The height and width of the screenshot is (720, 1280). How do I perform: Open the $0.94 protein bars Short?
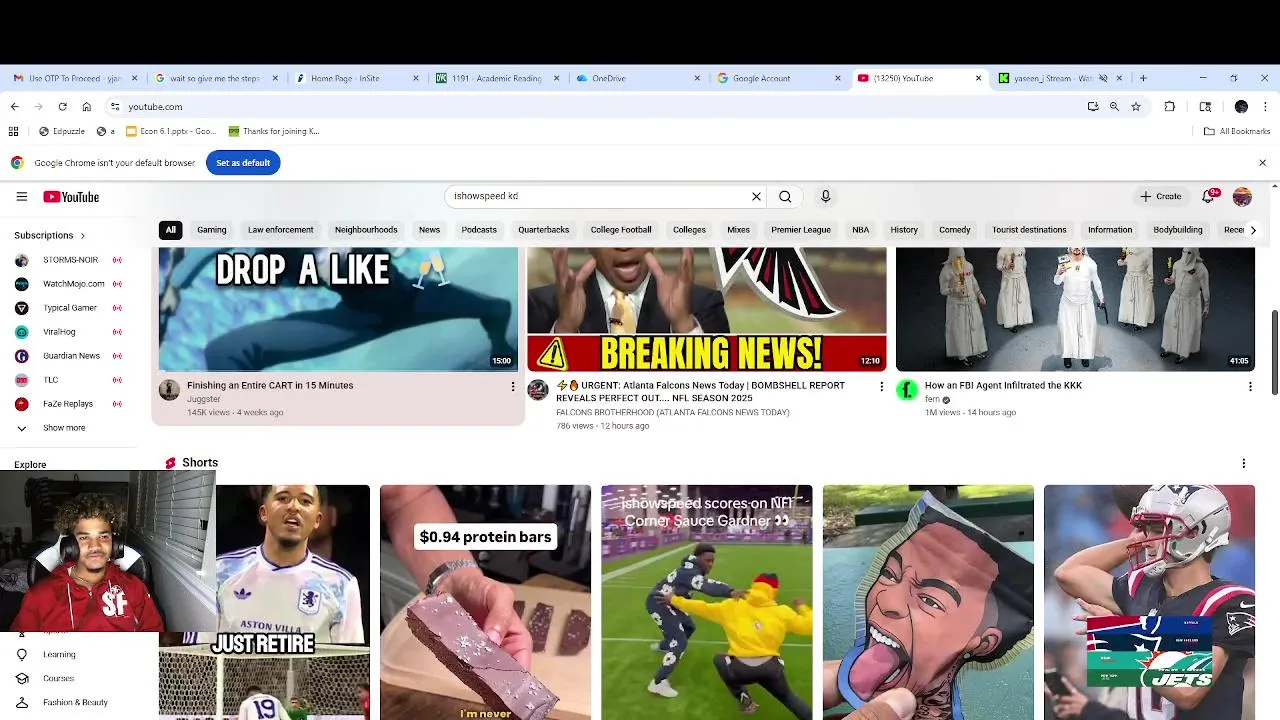(x=485, y=602)
